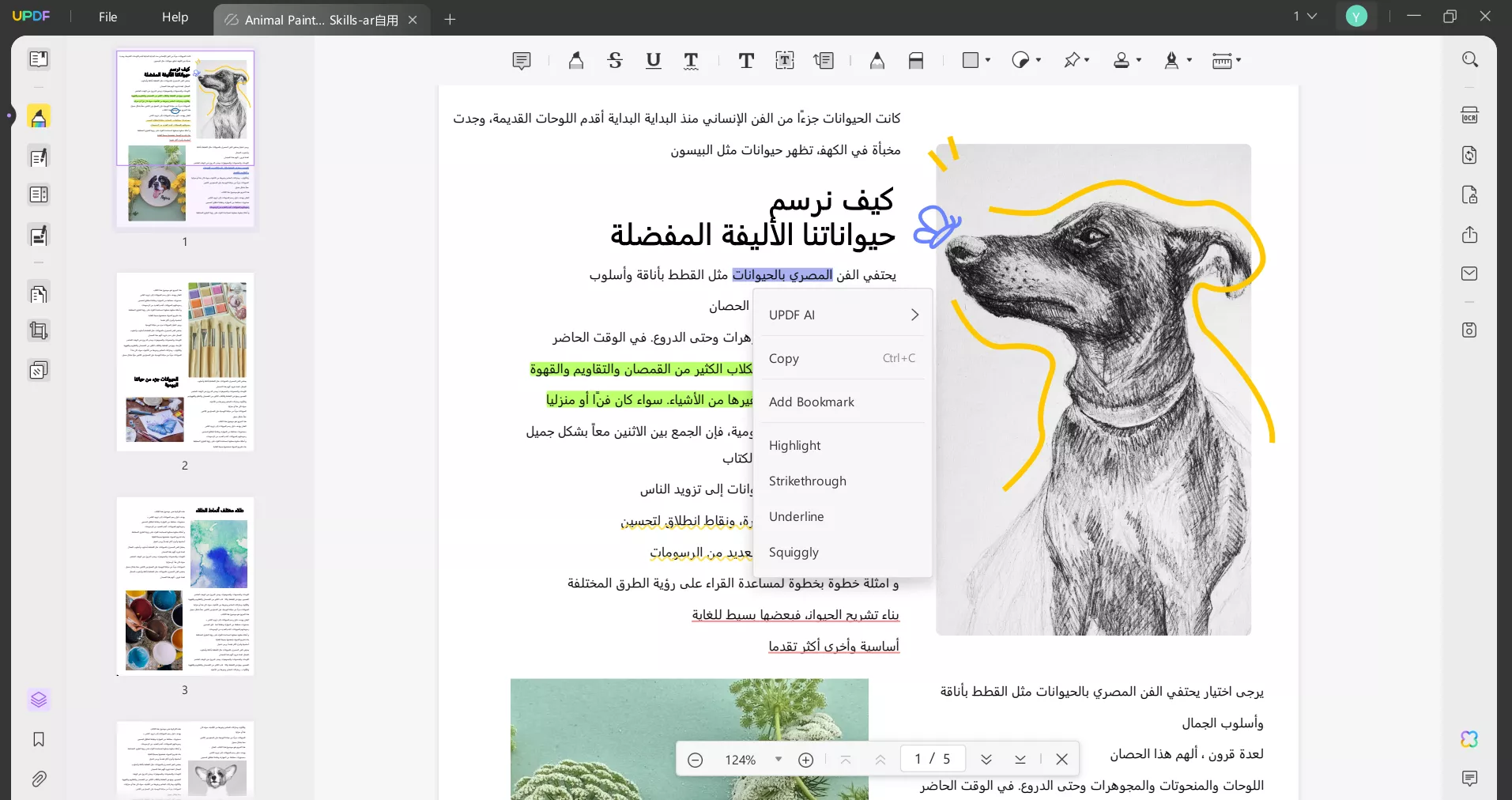Image resolution: width=1512 pixels, height=800 pixels.
Task: Open page 2 thumbnail
Action: (x=185, y=362)
